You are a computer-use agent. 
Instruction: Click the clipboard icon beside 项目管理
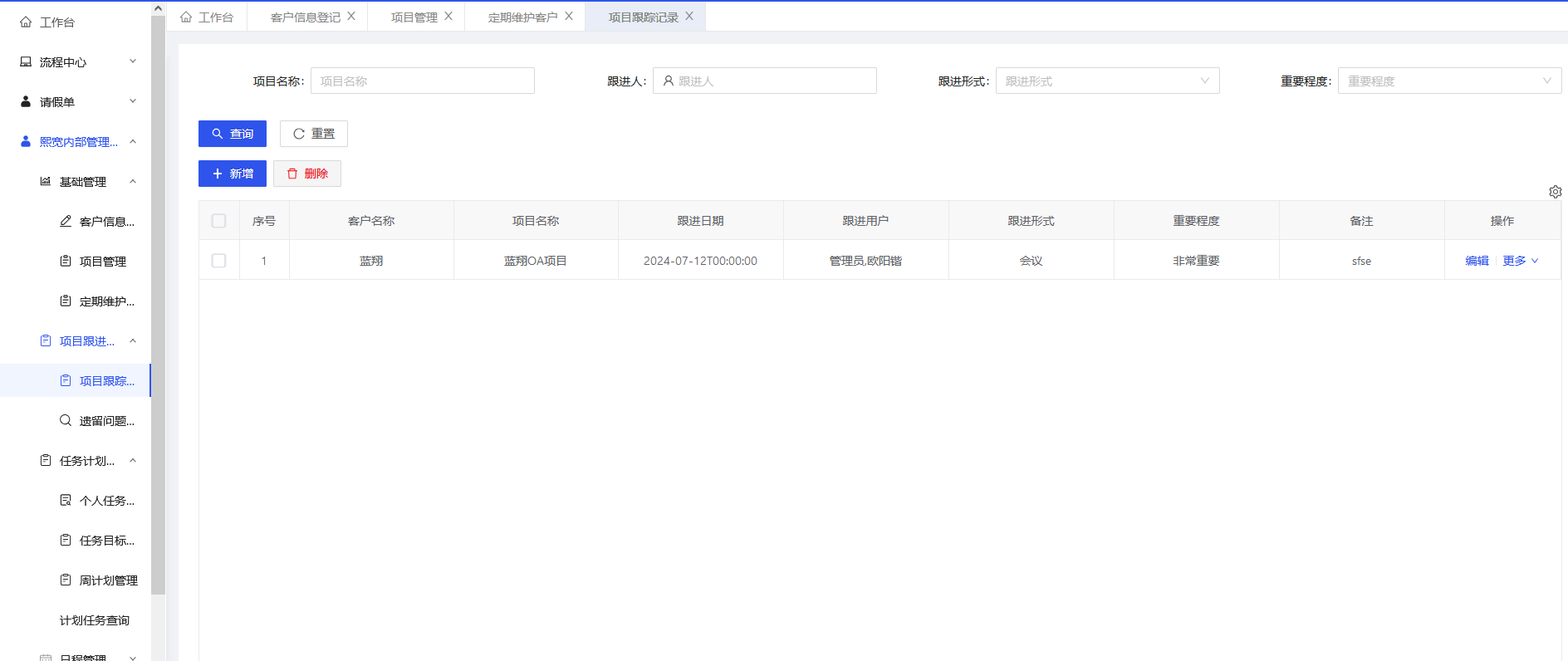pos(66,262)
